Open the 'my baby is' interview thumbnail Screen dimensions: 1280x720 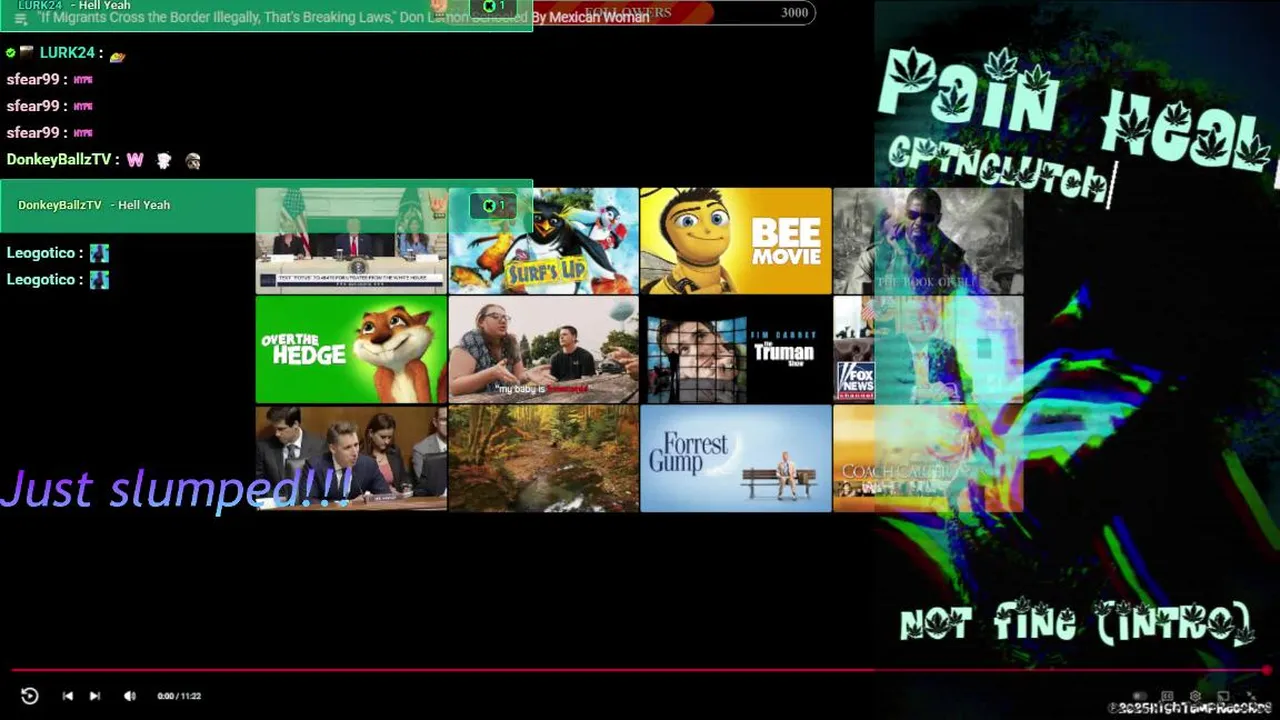click(x=544, y=349)
